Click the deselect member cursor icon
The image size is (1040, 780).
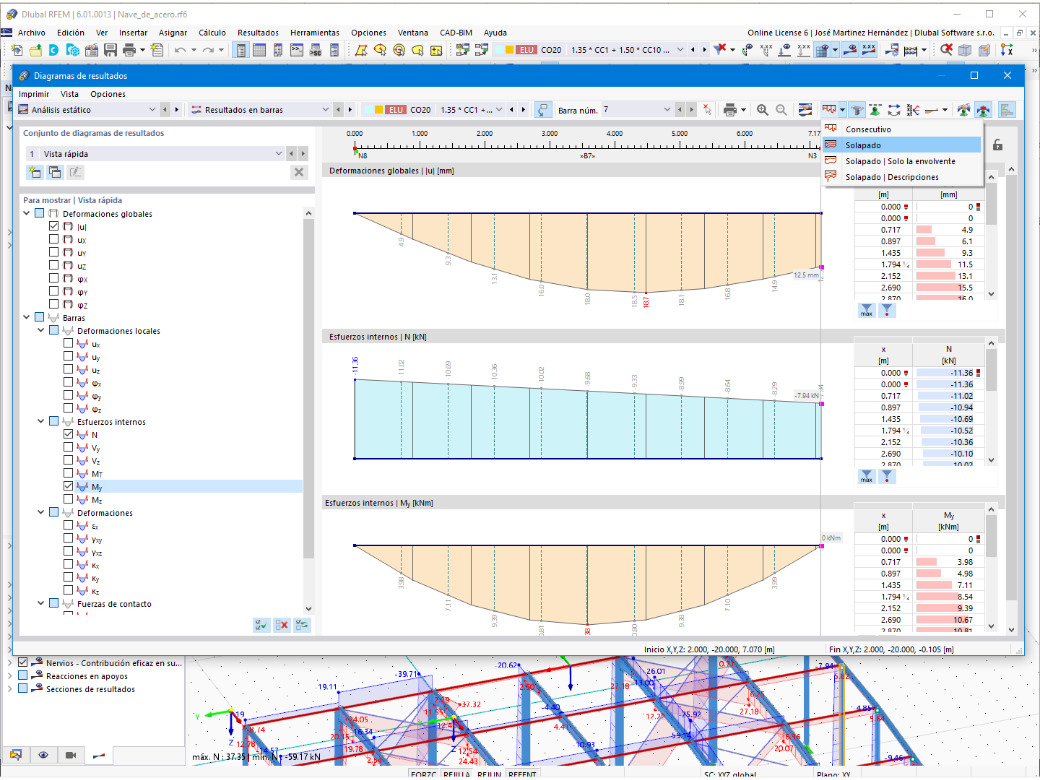[x=708, y=110]
